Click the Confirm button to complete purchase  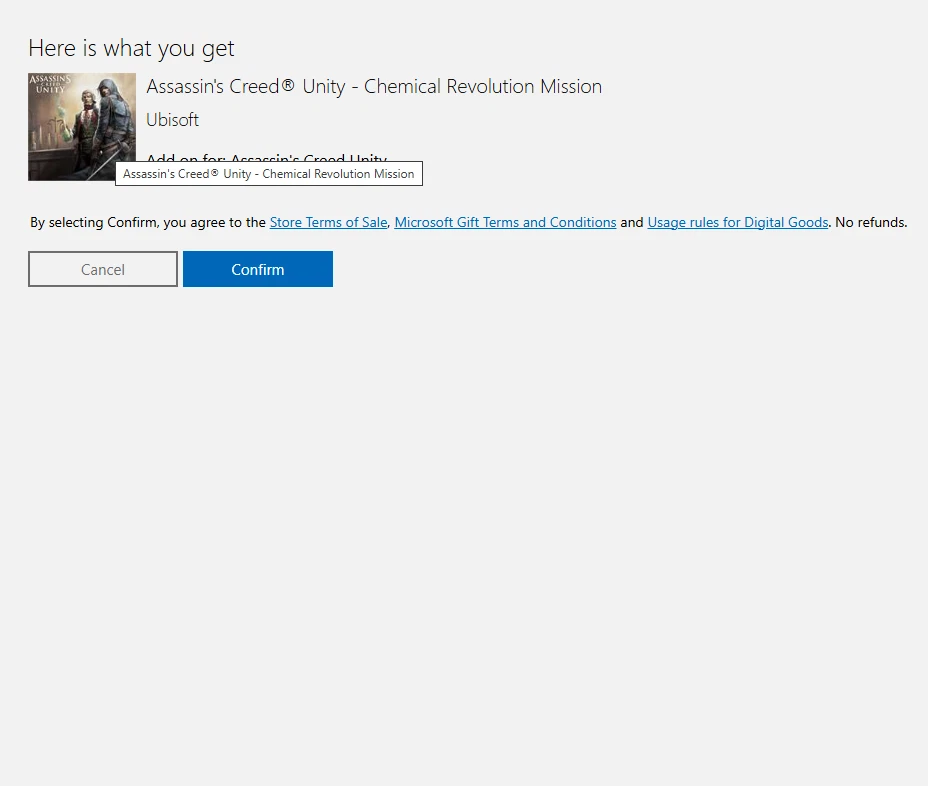tap(257, 269)
